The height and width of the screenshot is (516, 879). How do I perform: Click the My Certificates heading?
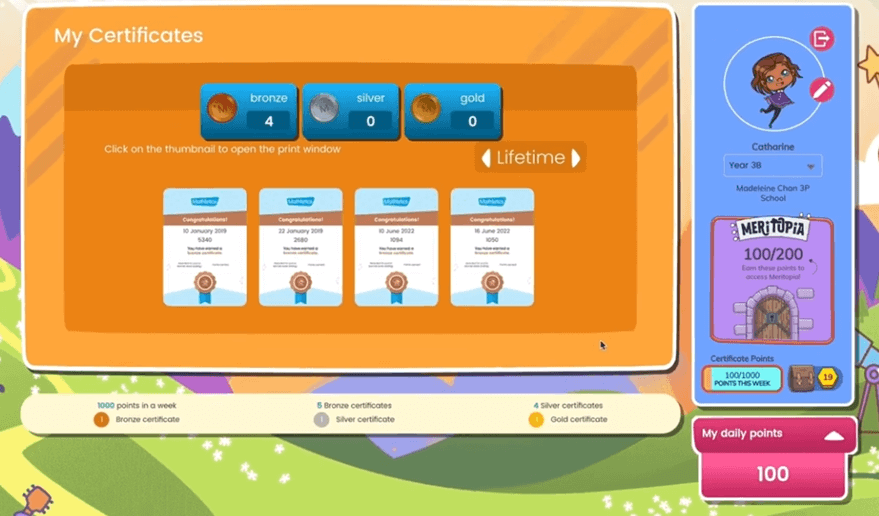coord(128,36)
